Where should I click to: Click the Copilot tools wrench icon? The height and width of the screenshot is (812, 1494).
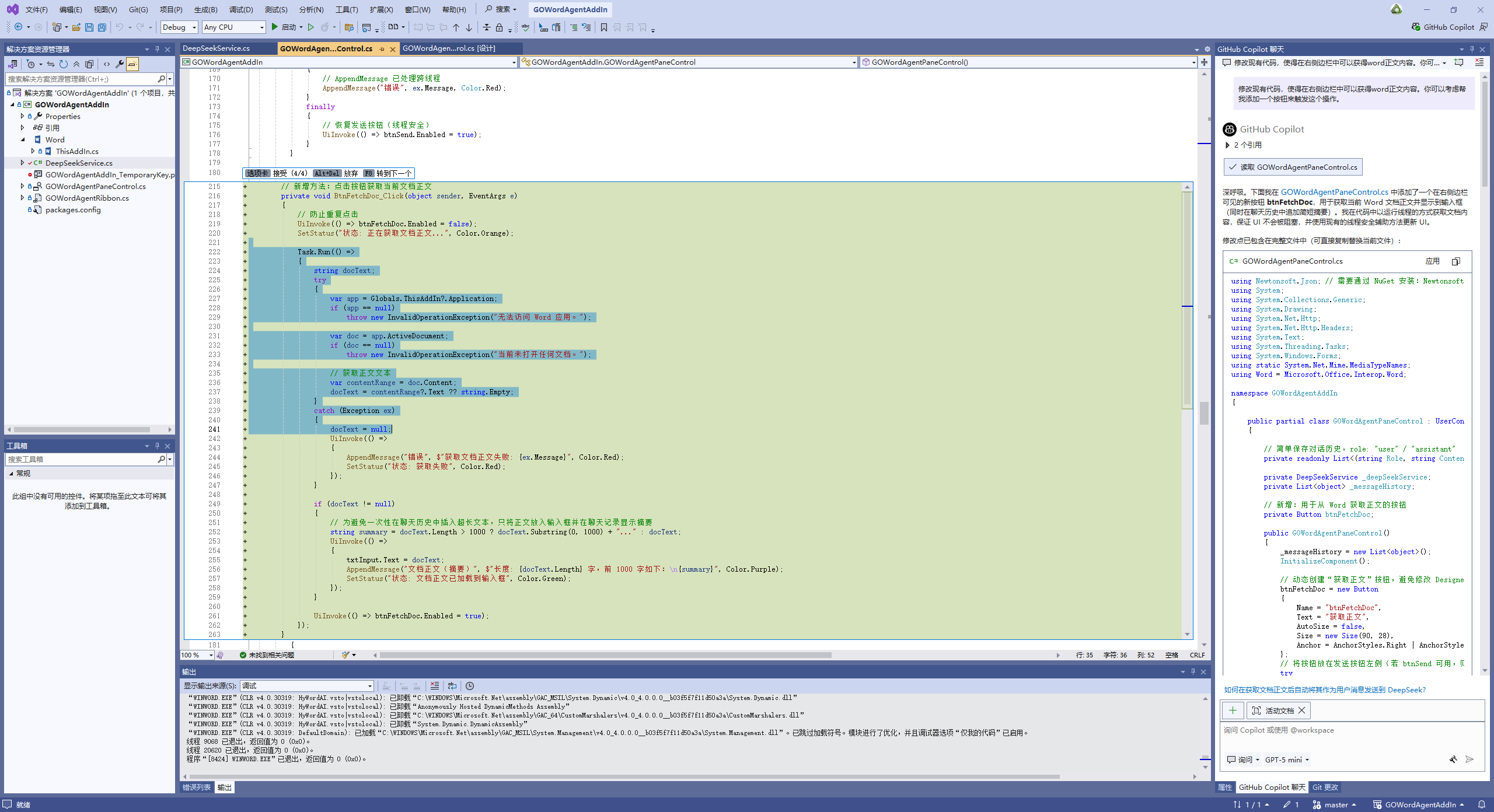pyautogui.click(x=1453, y=759)
